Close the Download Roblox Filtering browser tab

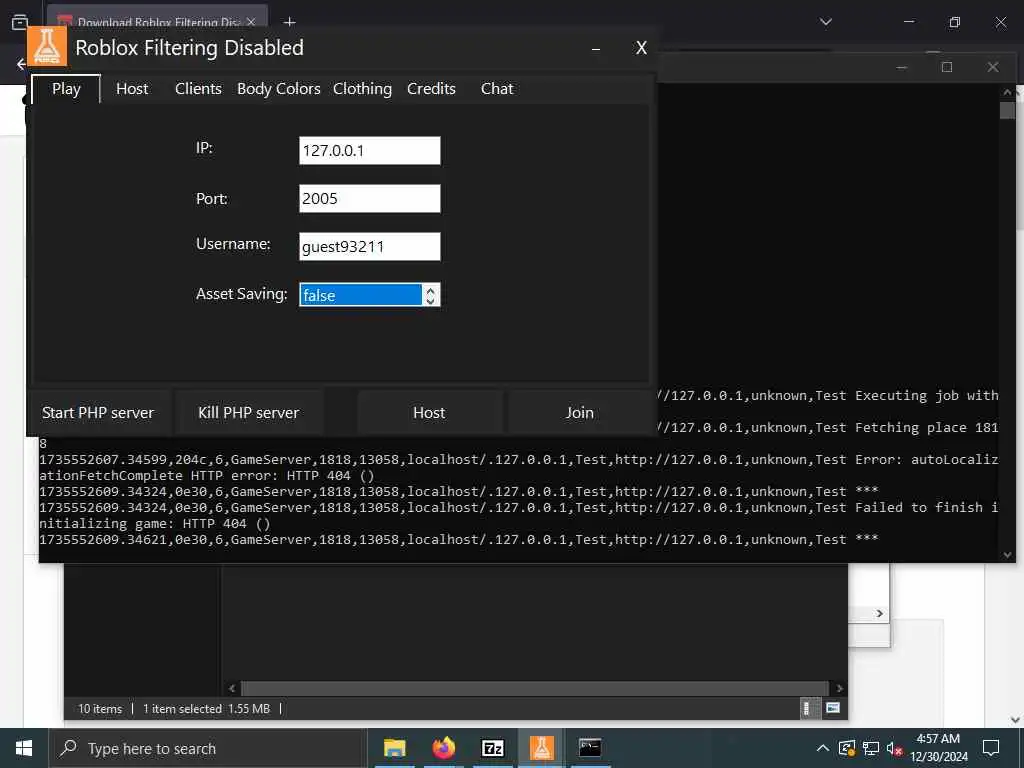pos(251,22)
